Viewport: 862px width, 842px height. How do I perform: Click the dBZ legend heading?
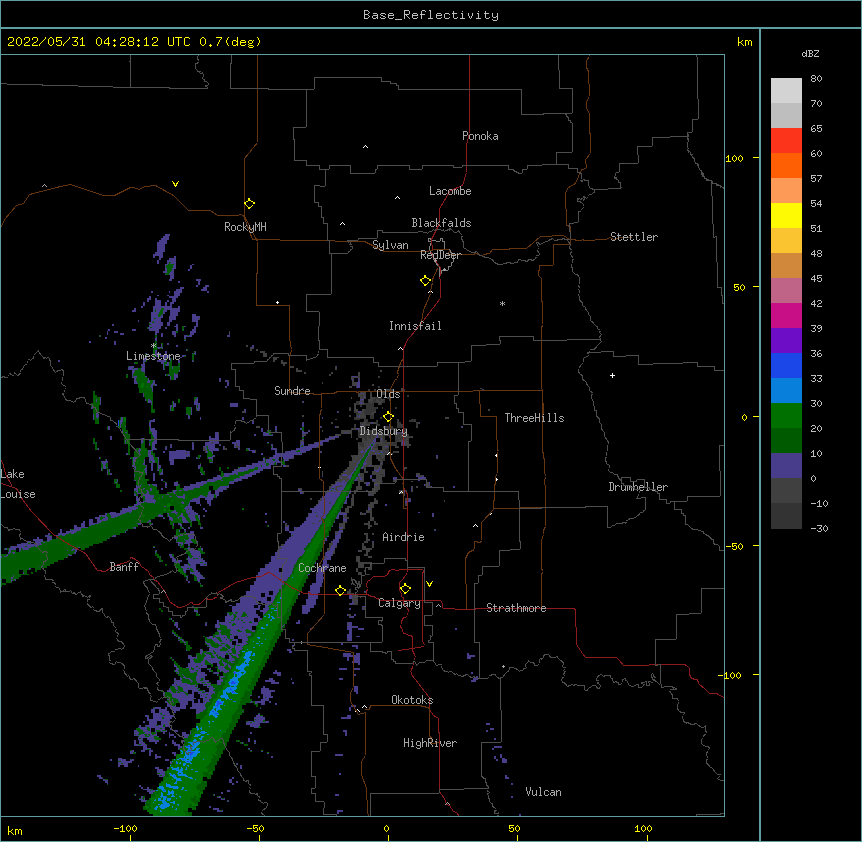(x=810, y=54)
